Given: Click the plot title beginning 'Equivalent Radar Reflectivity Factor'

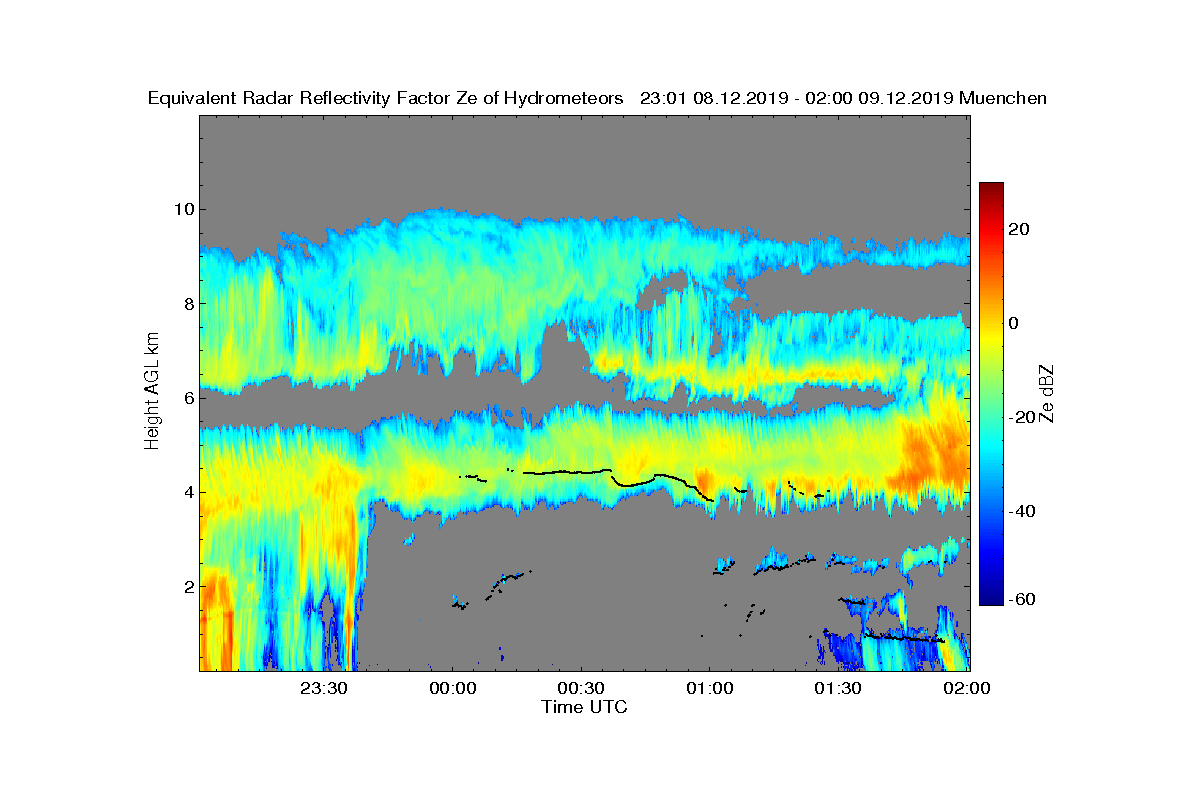Looking at the screenshot, I should (597, 99).
